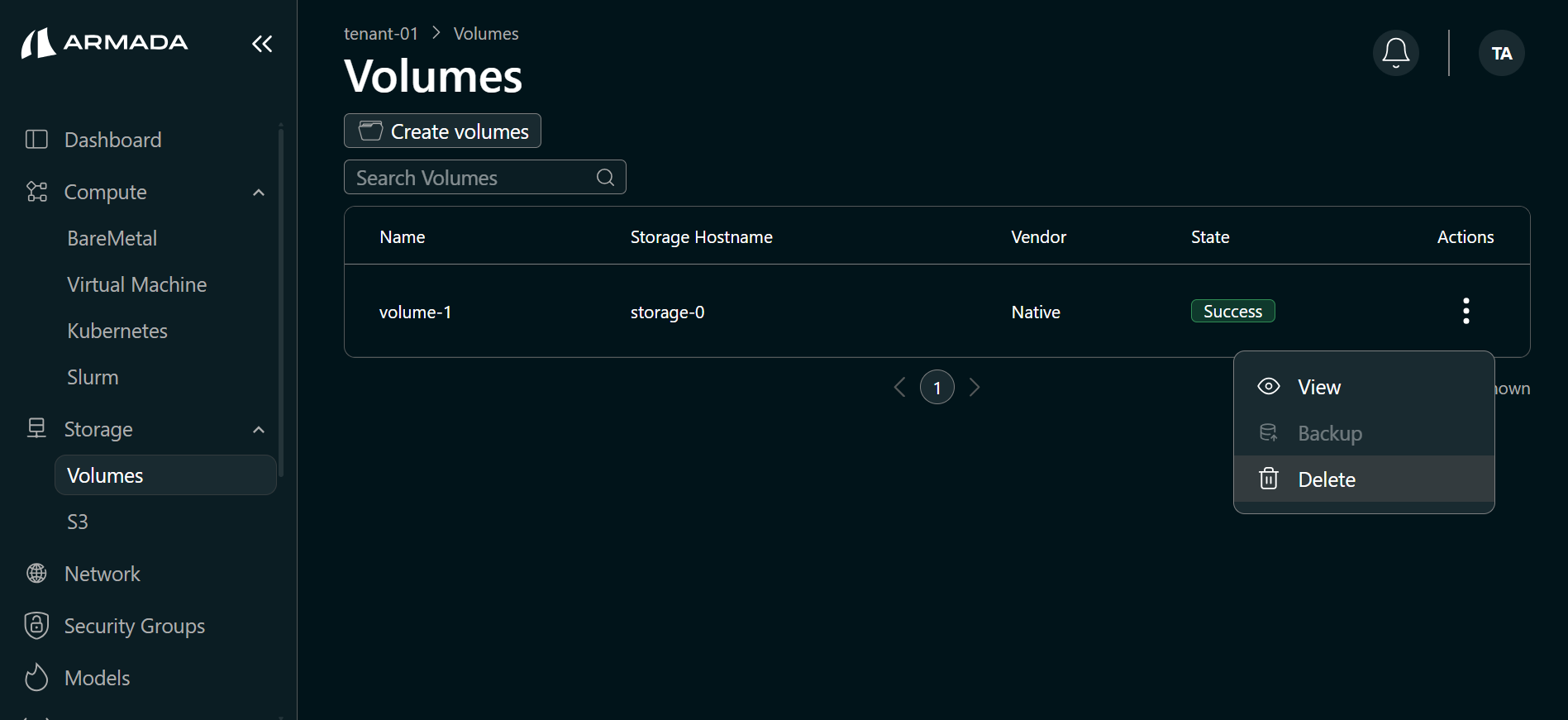
Task: Open Models page label
Action: coord(97,678)
